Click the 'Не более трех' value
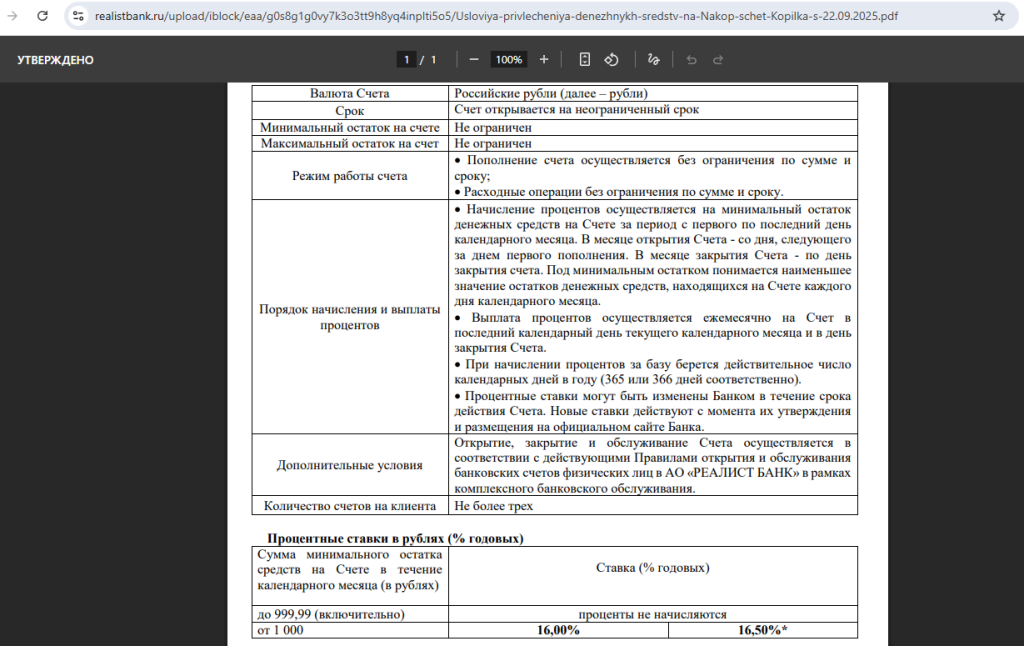 (x=493, y=506)
